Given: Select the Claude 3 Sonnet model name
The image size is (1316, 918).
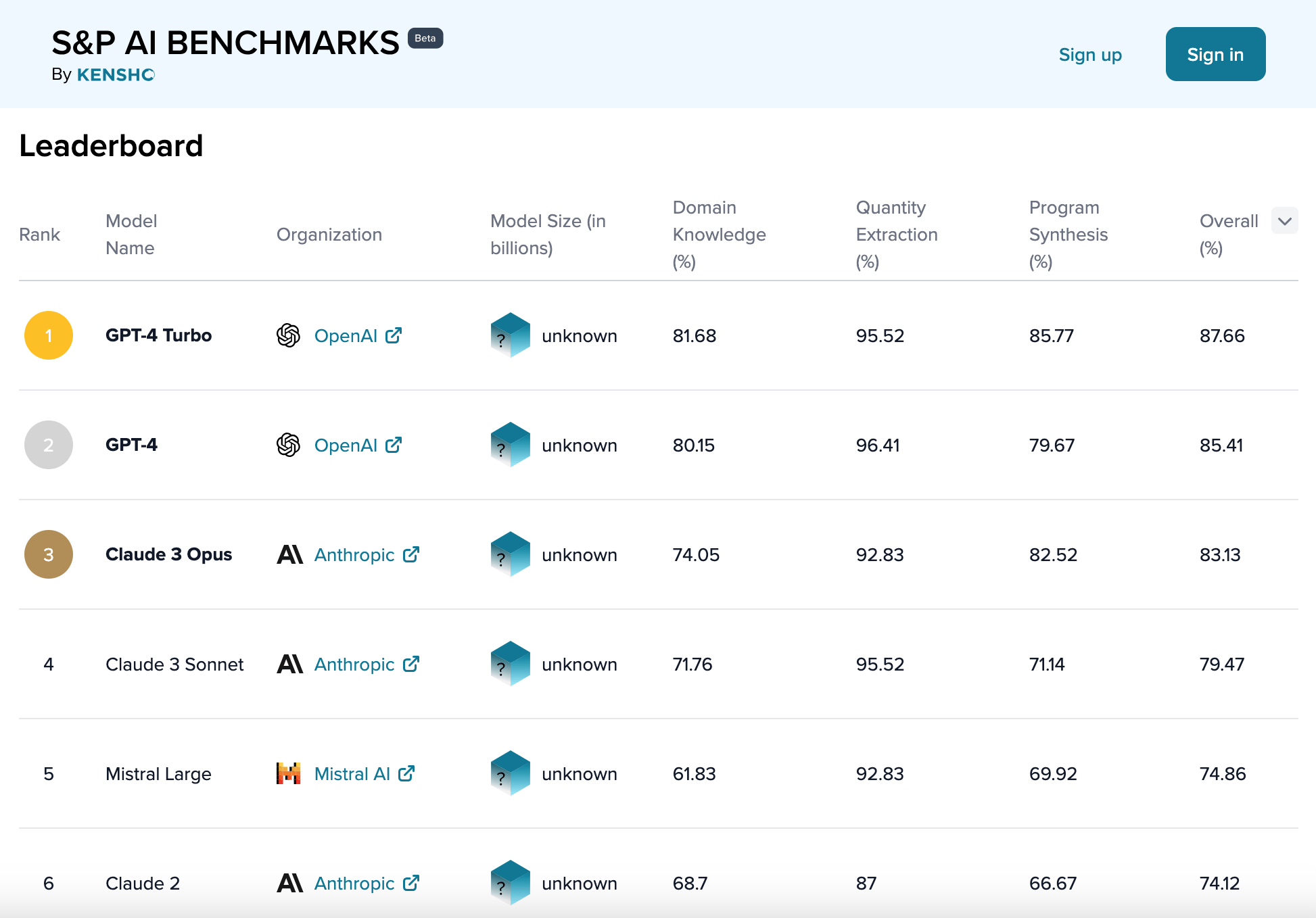Looking at the screenshot, I should (x=174, y=664).
